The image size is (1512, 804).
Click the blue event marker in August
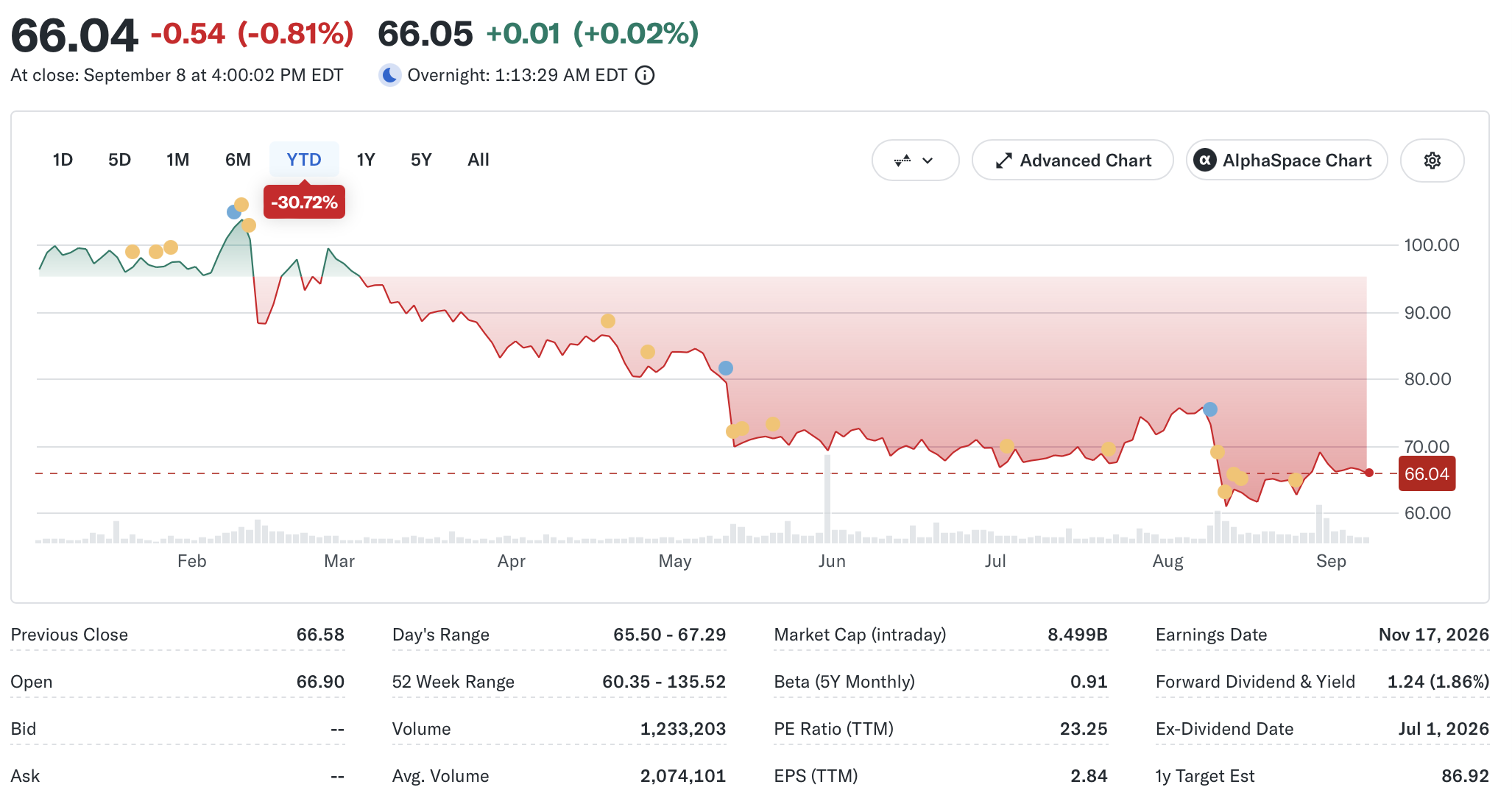pyautogui.click(x=1210, y=409)
